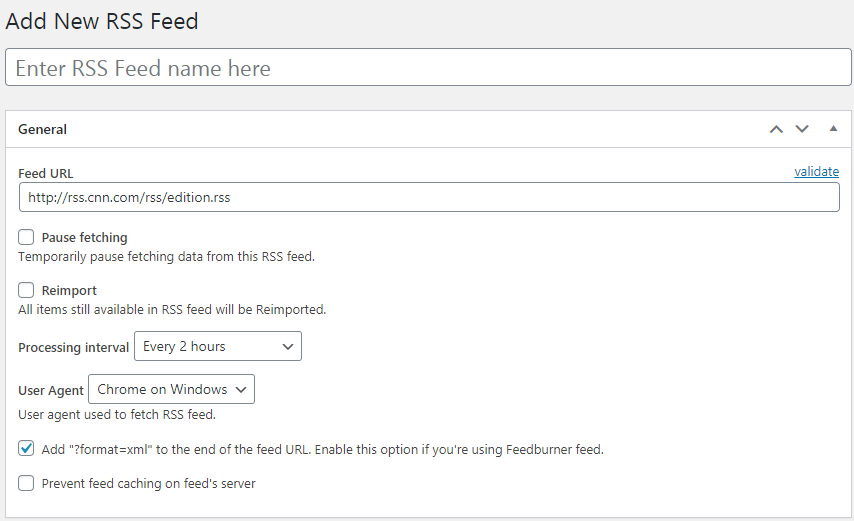Collapse the General panel using triangle toggle
Screen dimensions: 854x521
(x=833, y=128)
